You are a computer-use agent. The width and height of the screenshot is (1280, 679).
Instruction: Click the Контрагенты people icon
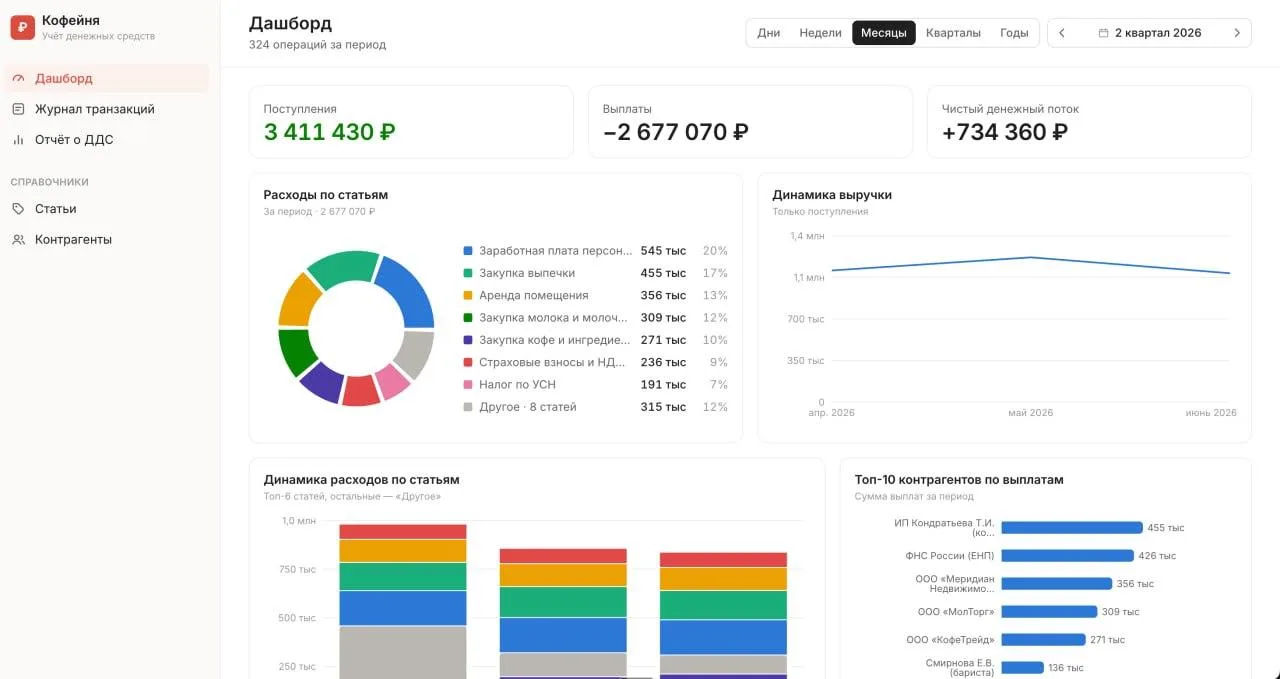click(x=18, y=240)
